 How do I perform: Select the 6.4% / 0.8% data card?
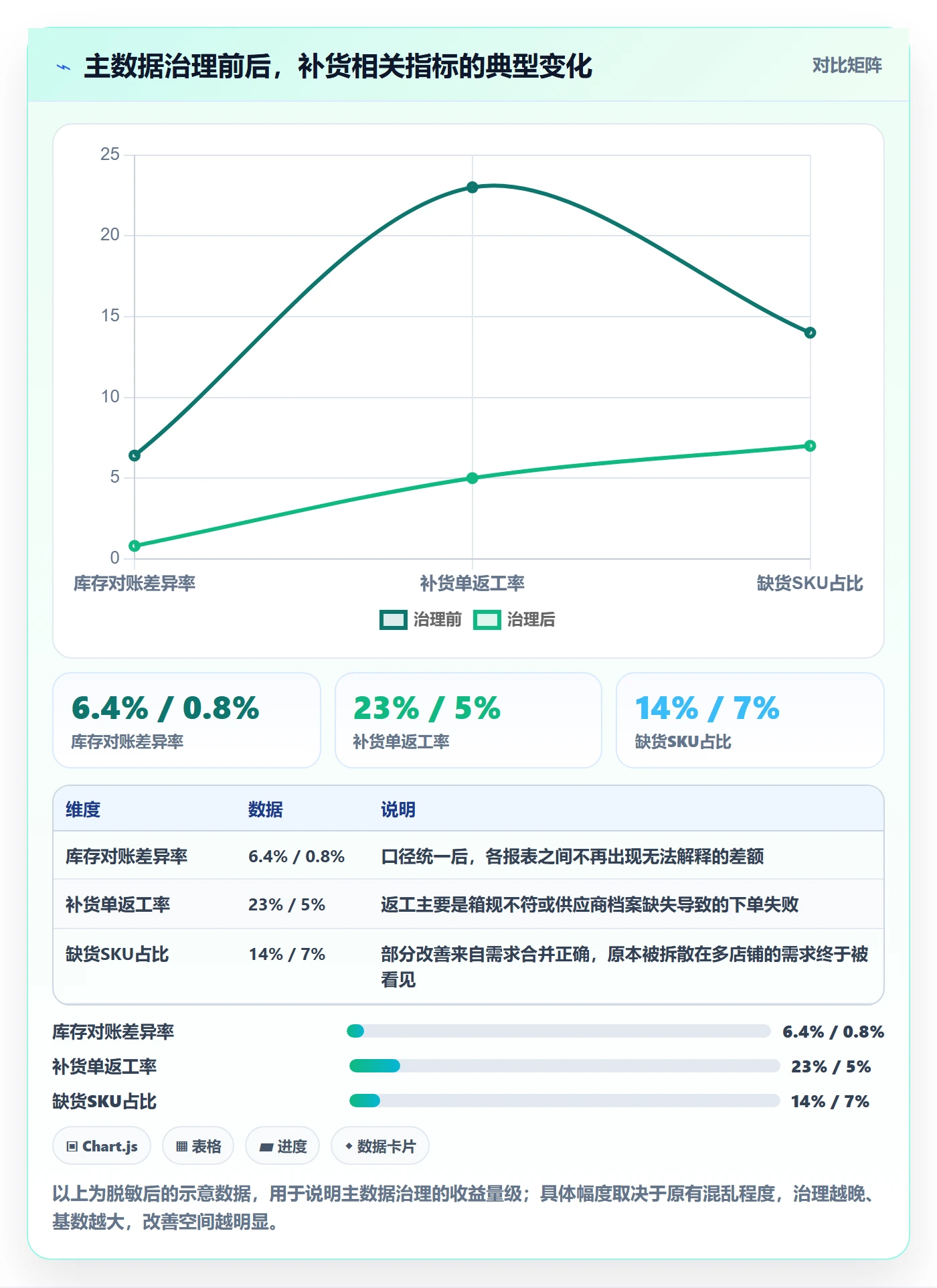click(187, 720)
